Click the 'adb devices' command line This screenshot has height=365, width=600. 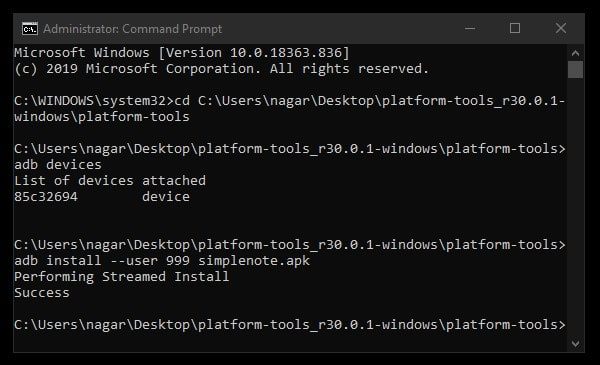[x=58, y=165]
